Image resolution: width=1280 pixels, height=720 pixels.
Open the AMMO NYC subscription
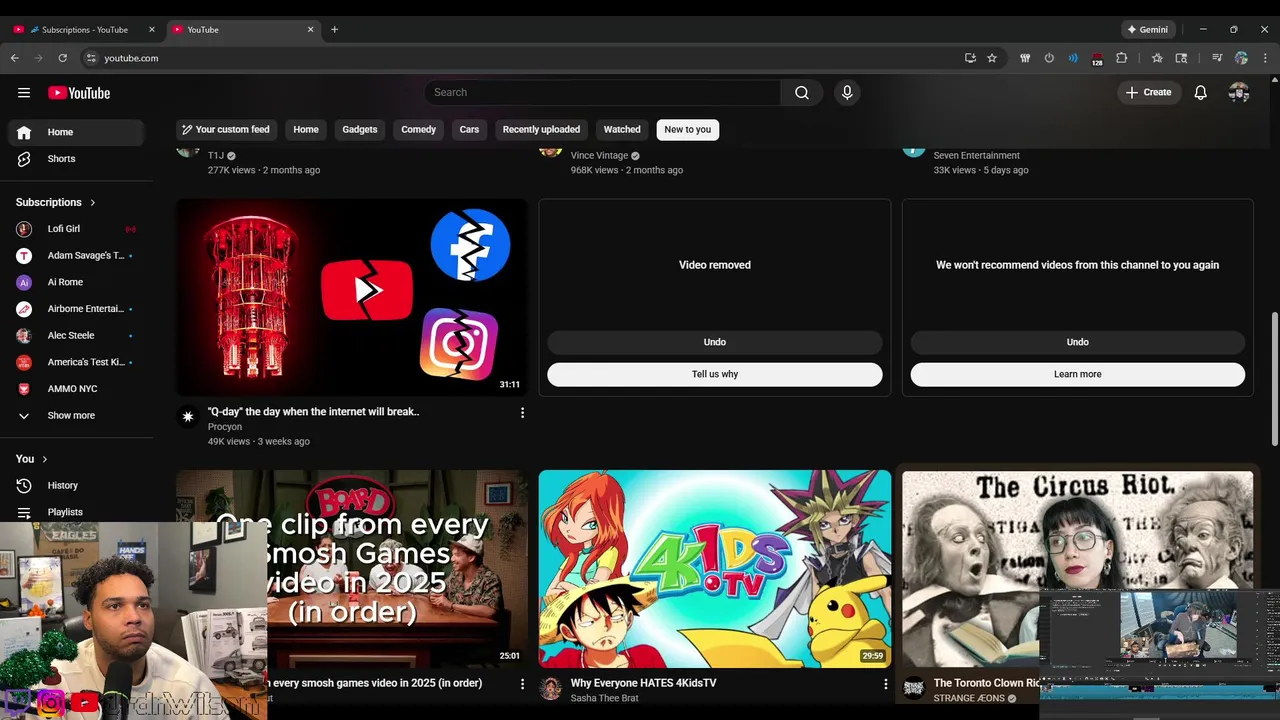(75, 389)
